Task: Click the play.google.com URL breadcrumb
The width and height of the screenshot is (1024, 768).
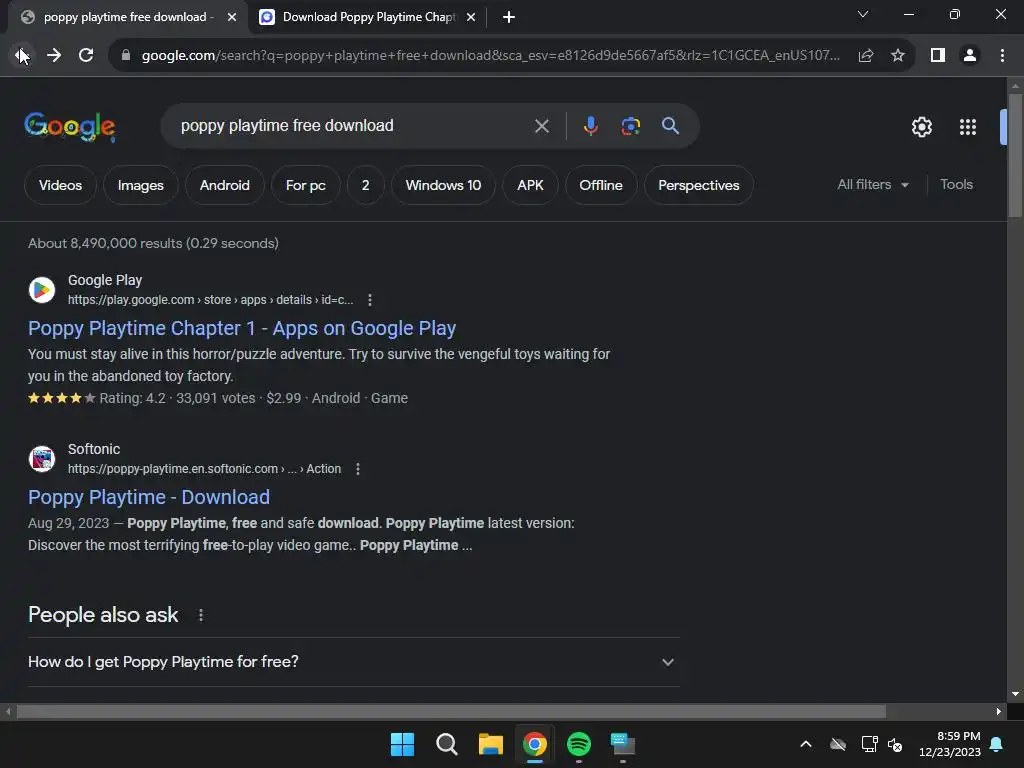Action: [x=210, y=300]
